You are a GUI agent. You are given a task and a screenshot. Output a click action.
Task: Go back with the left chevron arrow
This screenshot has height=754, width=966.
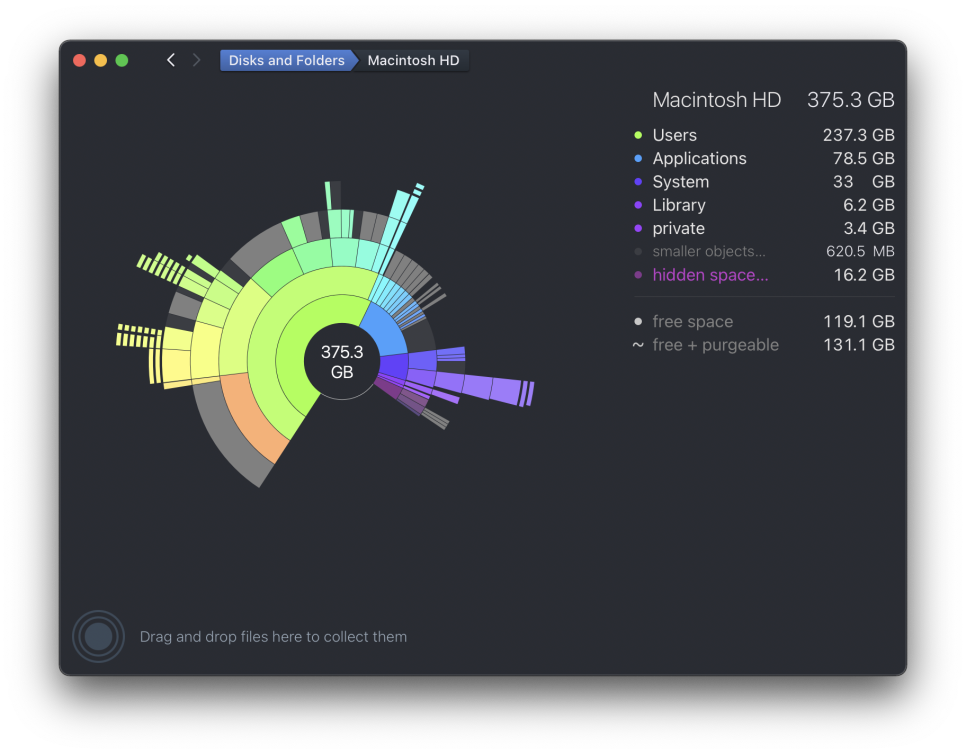click(171, 60)
